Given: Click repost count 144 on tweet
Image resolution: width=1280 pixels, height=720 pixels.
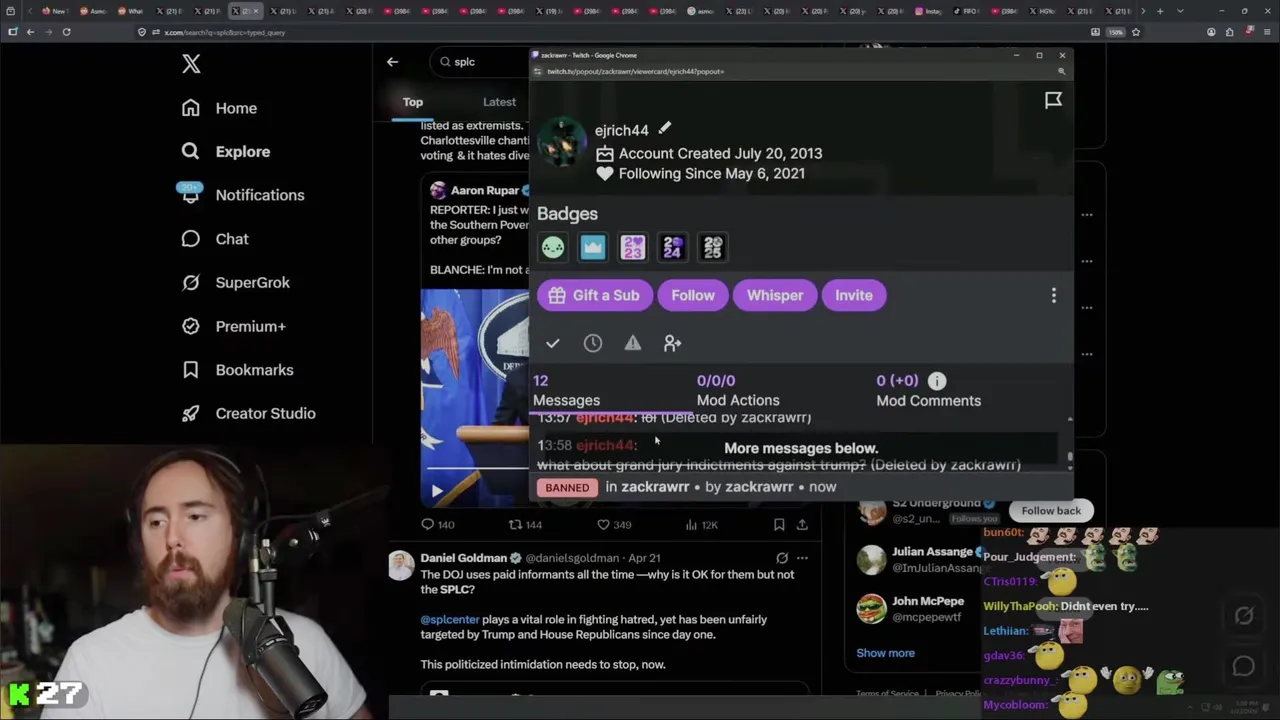Looking at the screenshot, I should pyautogui.click(x=525, y=524).
